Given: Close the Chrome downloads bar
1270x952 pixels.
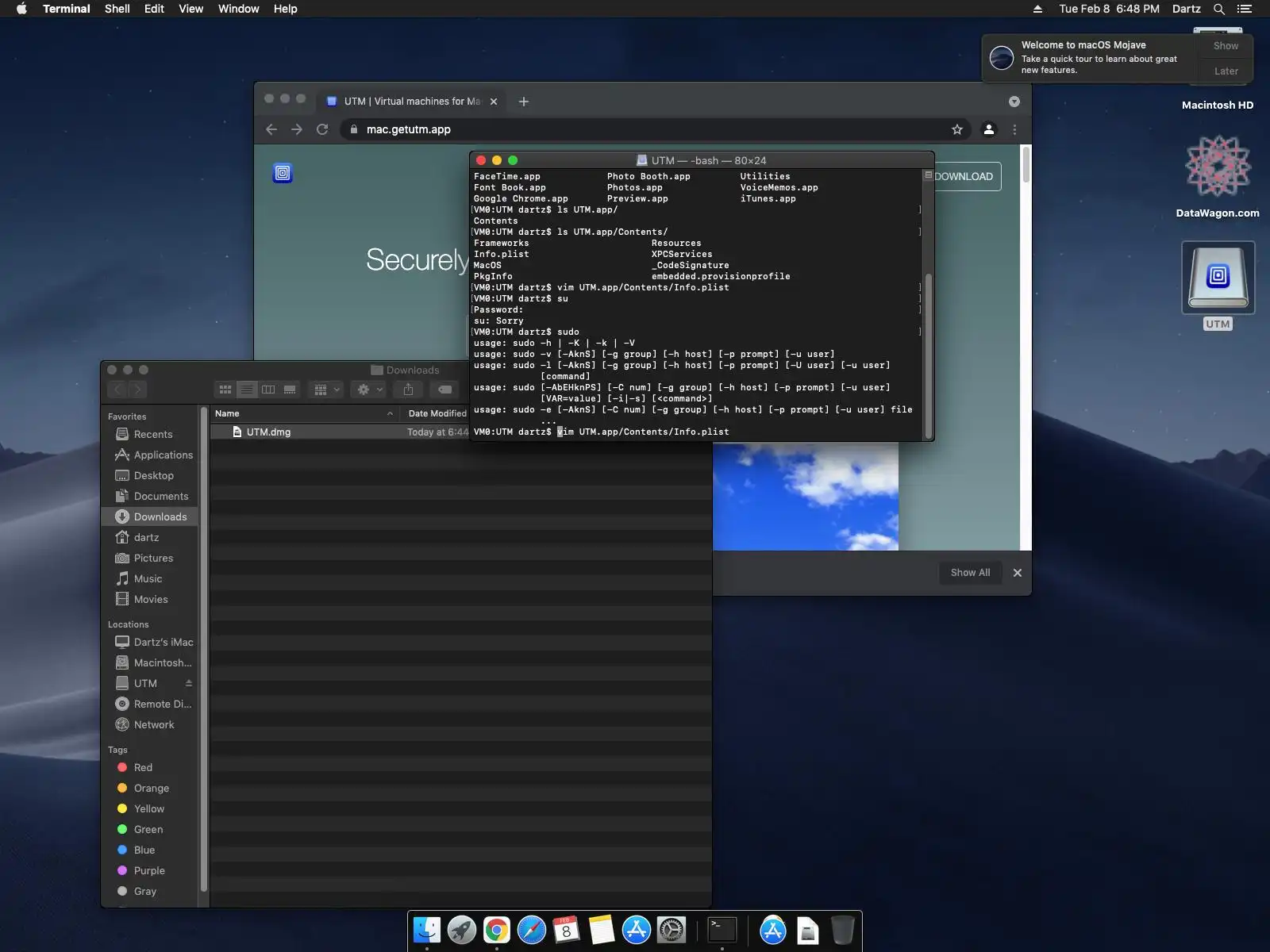Looking at the screenshot, I should [1018, 573].
